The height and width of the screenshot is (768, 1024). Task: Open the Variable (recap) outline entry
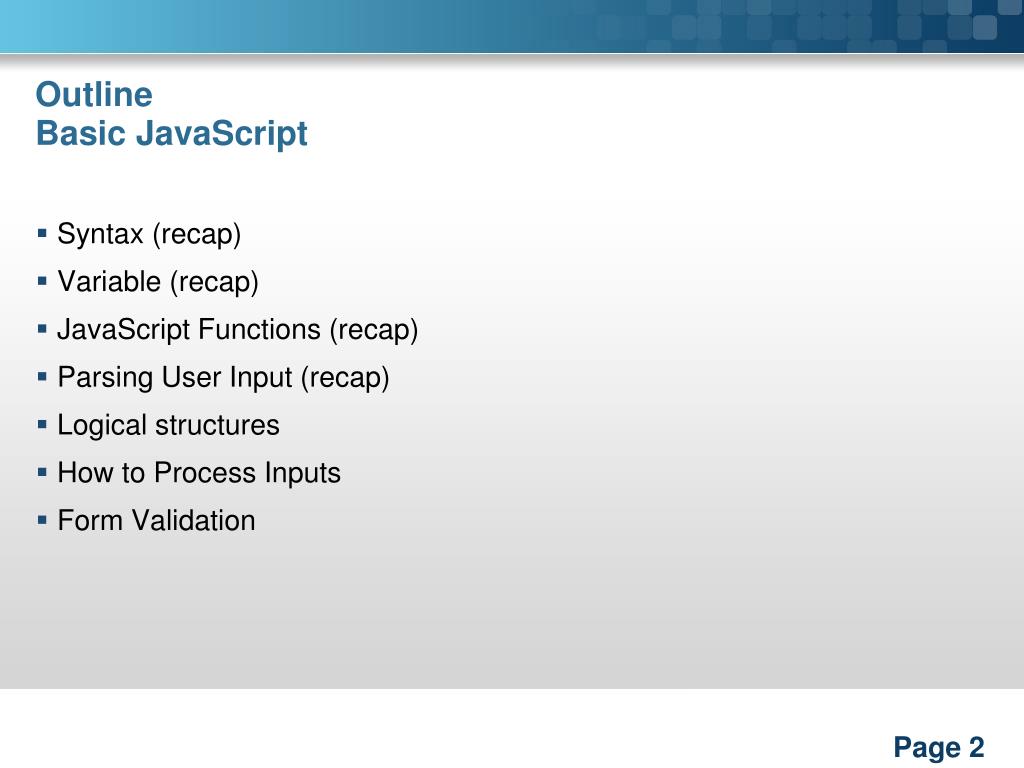coord(158,282)
